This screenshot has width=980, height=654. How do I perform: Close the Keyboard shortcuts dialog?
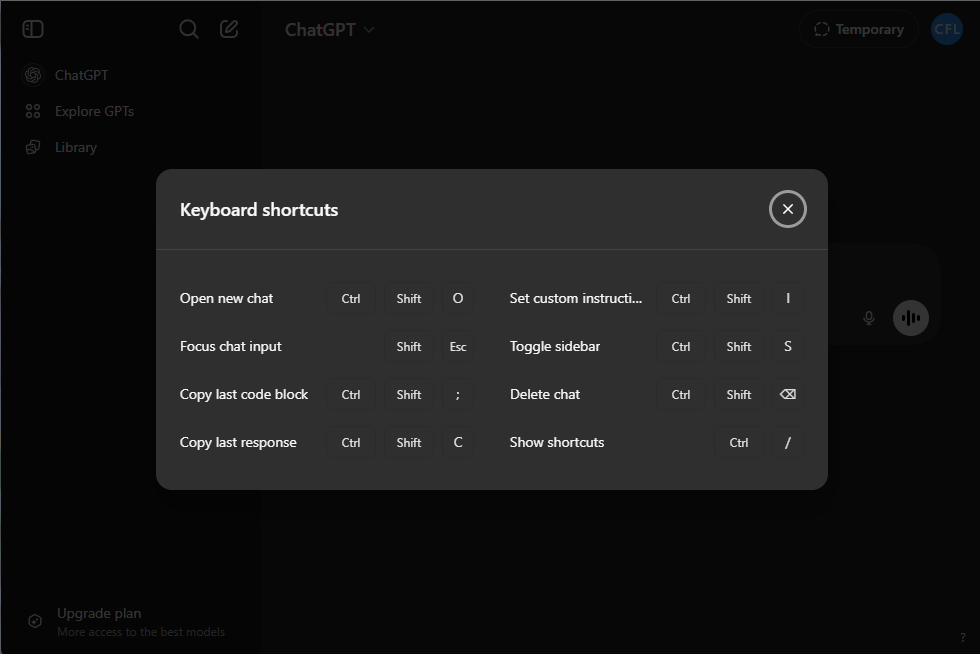pyautogui.click(x=788, y=209)
